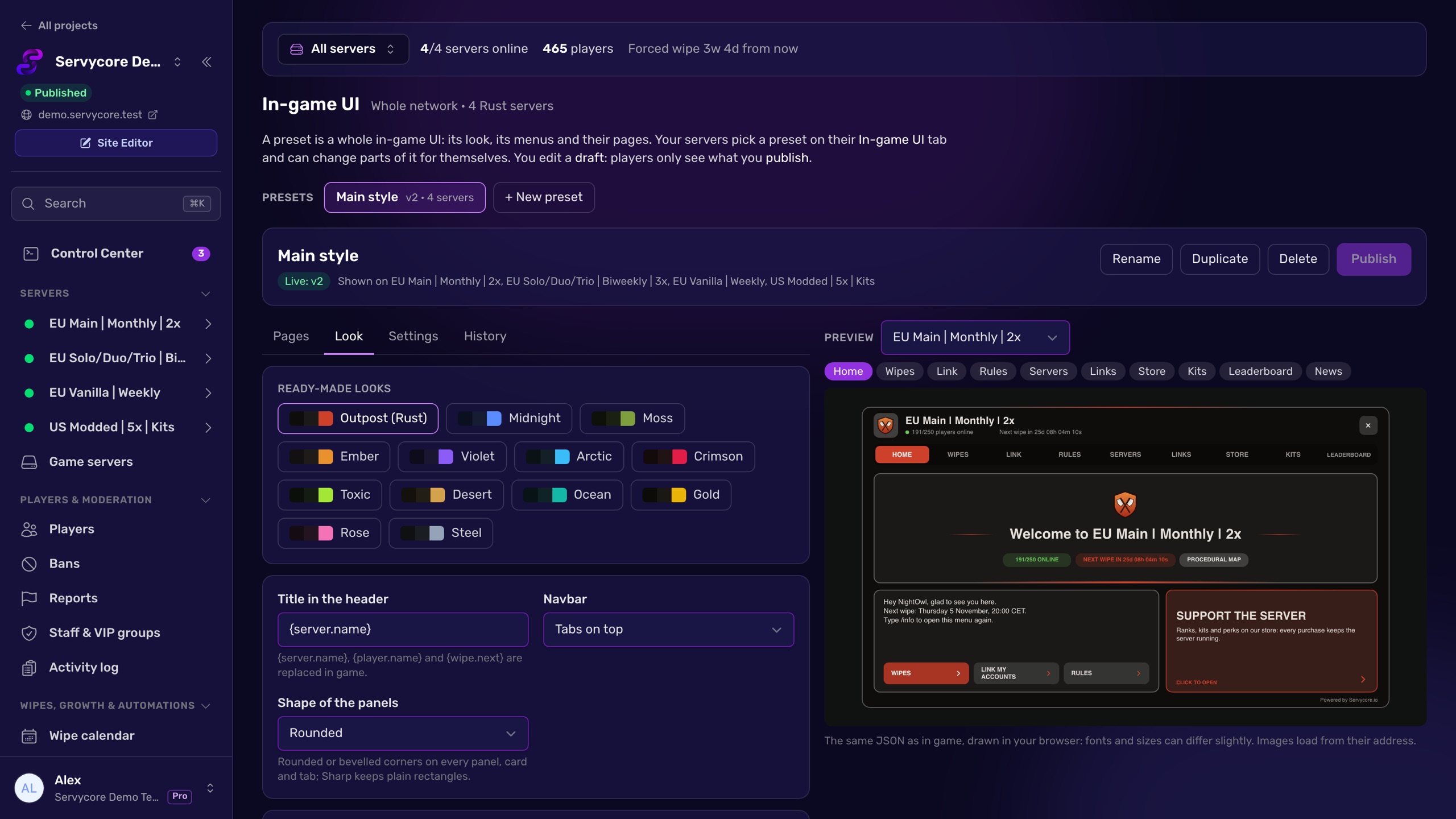The height and width of the screenshot is (819, 1456).
Task: Click the Search field in sidebar
Action: coord(116,204)
